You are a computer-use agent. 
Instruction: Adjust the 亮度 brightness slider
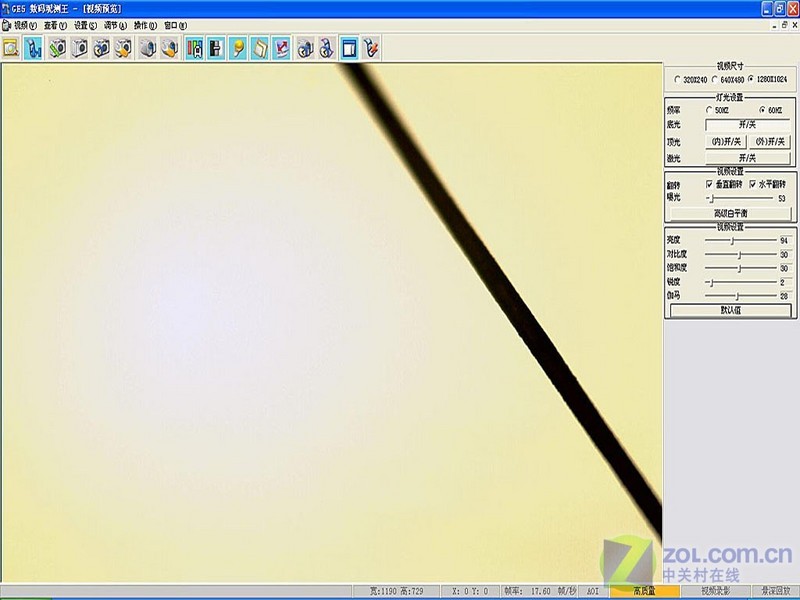[x=741, y=240]
